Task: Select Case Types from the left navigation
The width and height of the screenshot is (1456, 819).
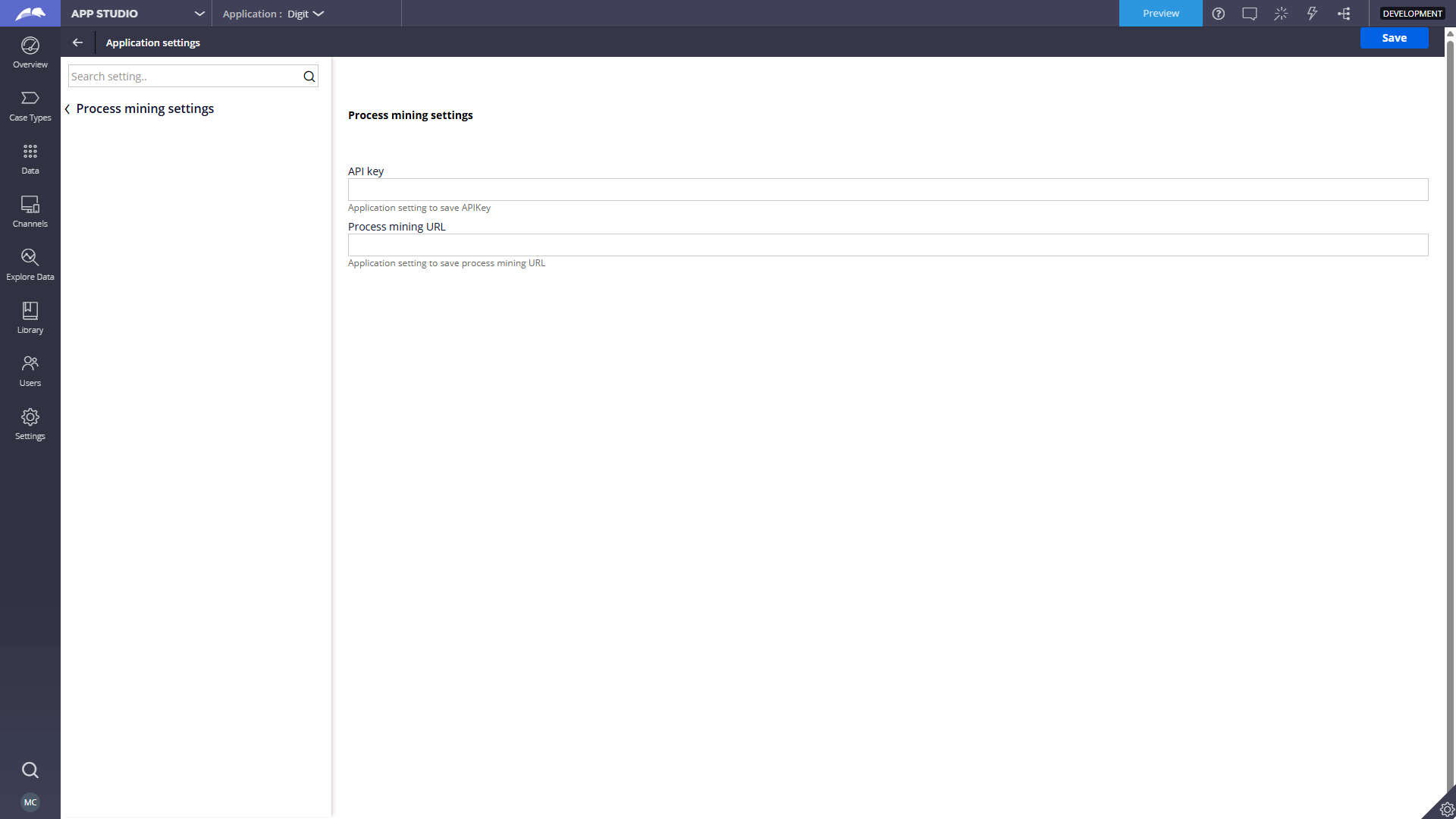Action: pos(30,105)
